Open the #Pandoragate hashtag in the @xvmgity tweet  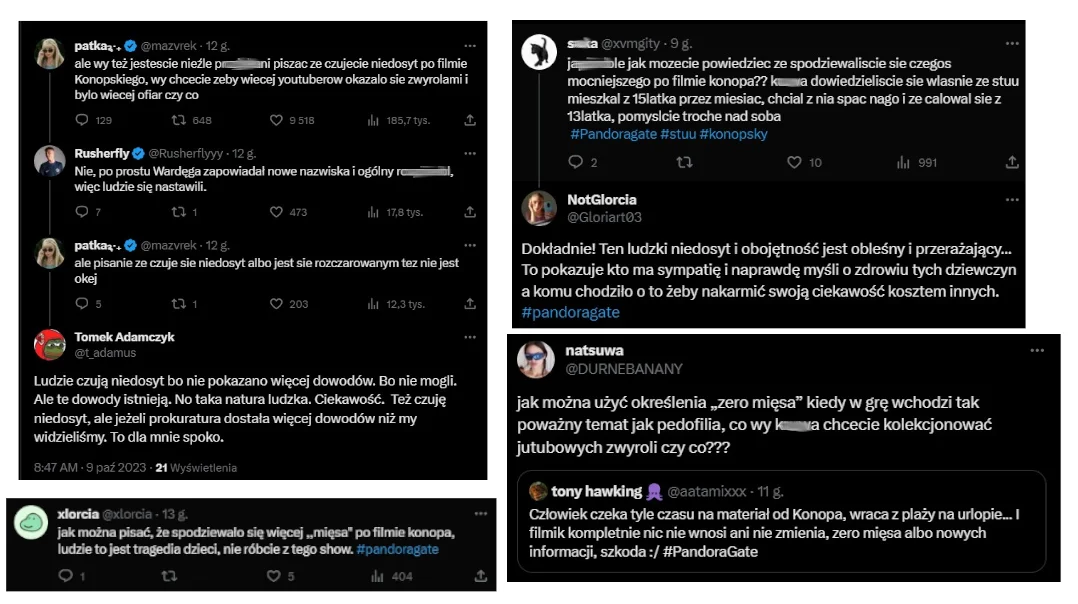(613, 134)
